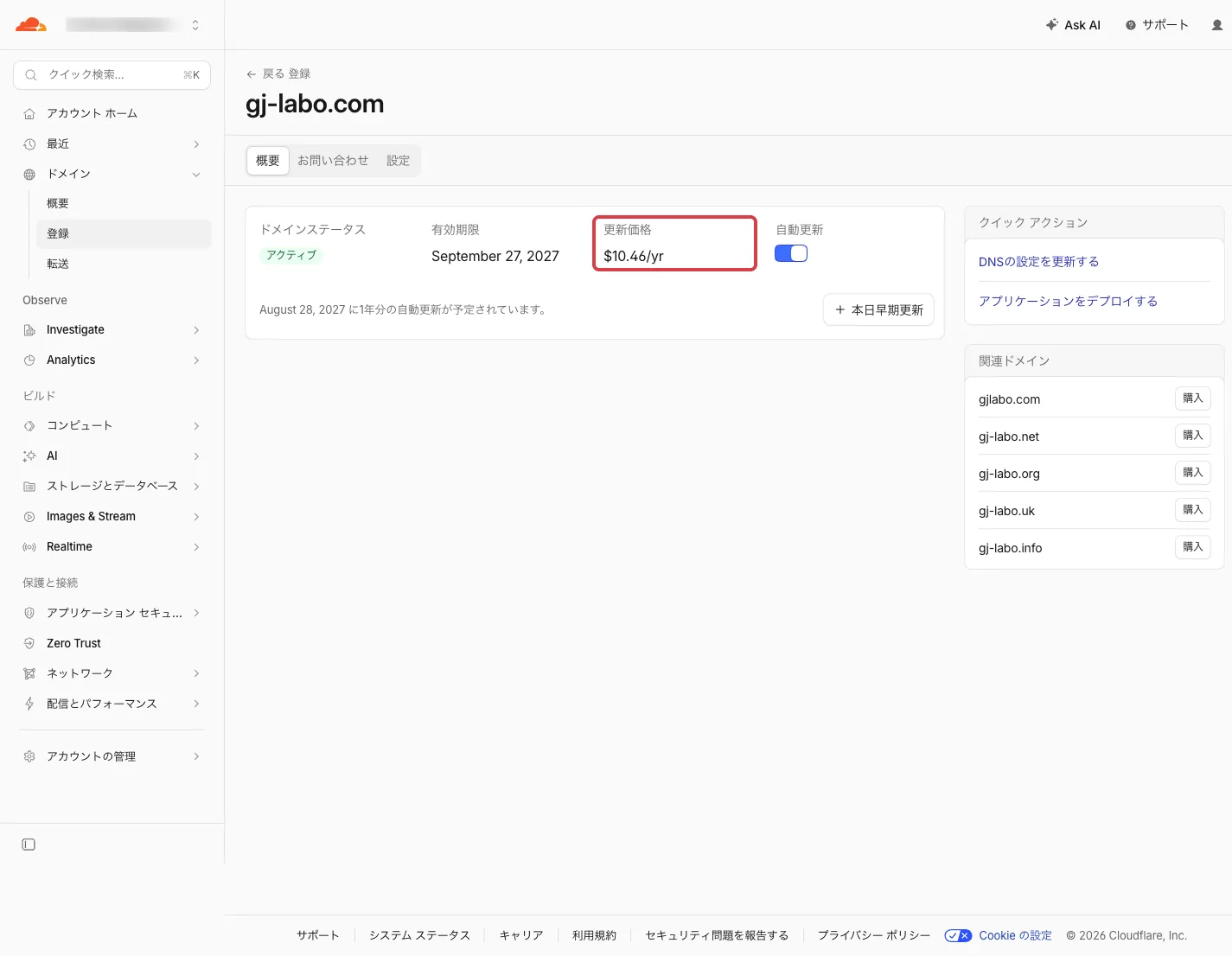The width and height of the screenshot is (1232, 956).
Task: Expand the Investigate submenu chevron
Action: tap(196, 330)
